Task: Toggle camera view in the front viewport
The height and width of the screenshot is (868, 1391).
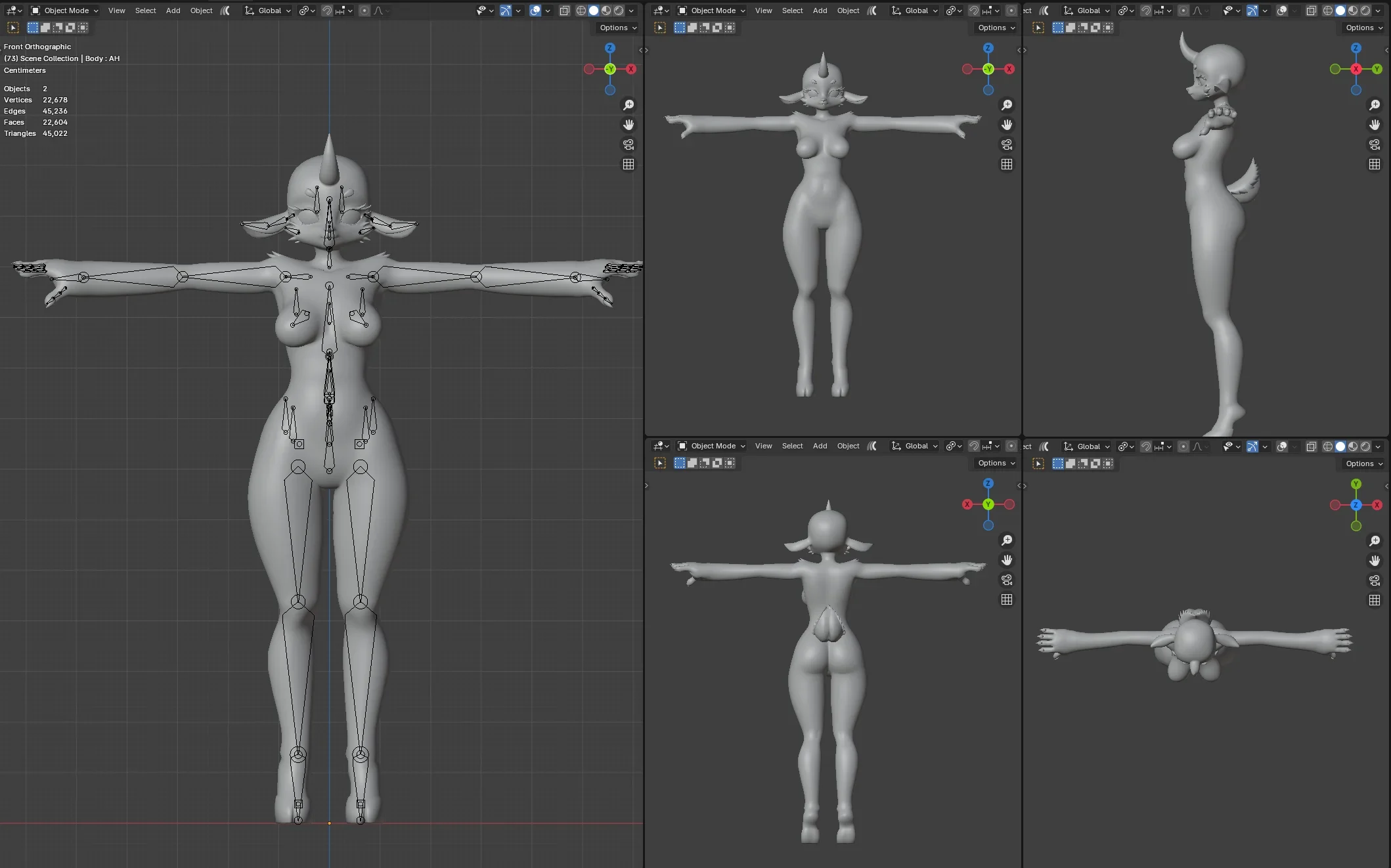Action: 629,144
